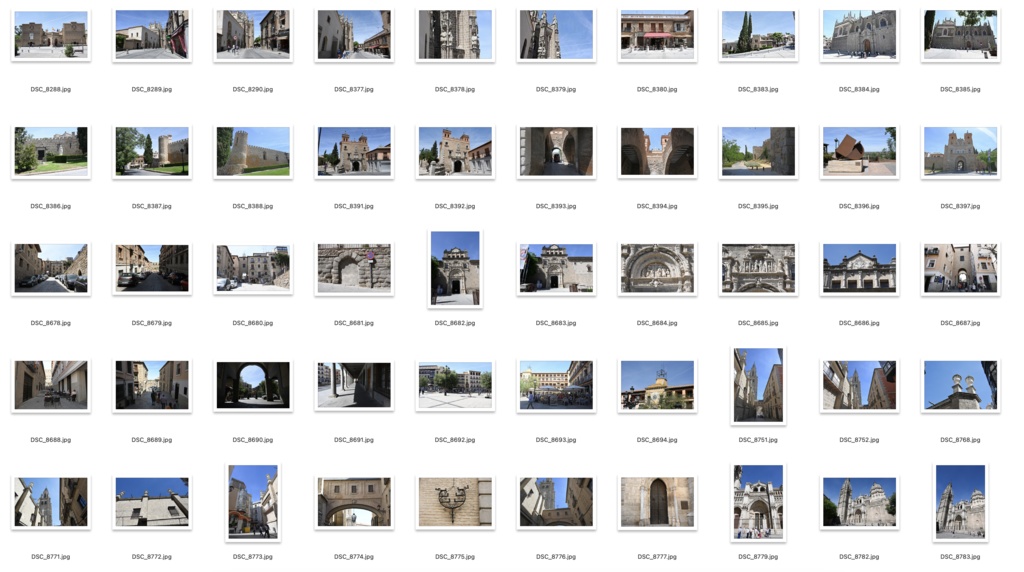Select the DSC_8383.jpg photo thumbnail
The width and height of the screenshot is (1024, 572).
coord(758,35)
